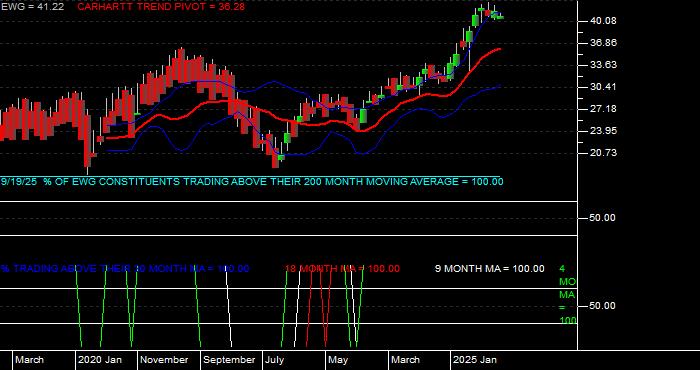Select the green 4 MO MA = 100 label
The height and width of the screenshot is (370, 700).
tap(567, 295)
